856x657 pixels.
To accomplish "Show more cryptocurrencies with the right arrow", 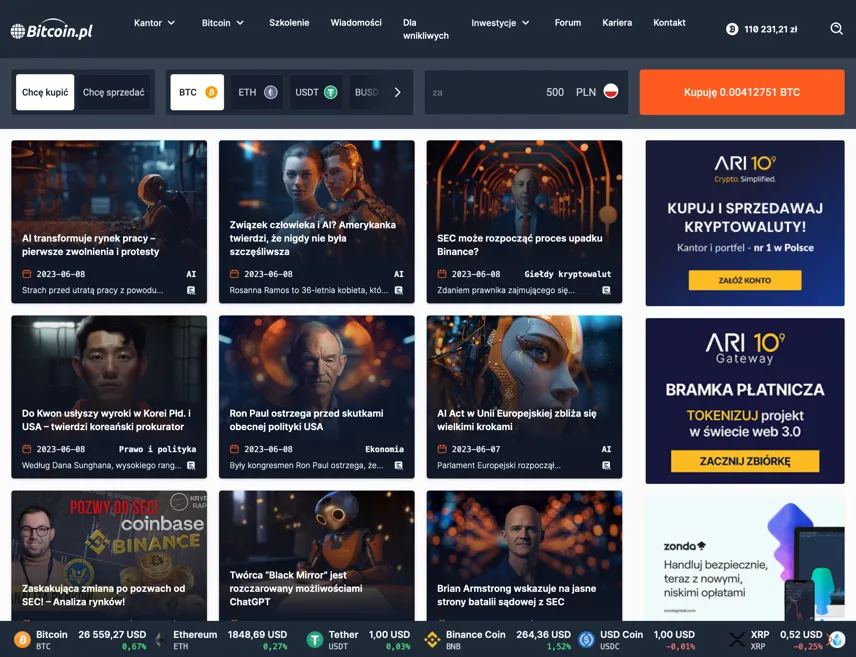I will click(397, 92).
